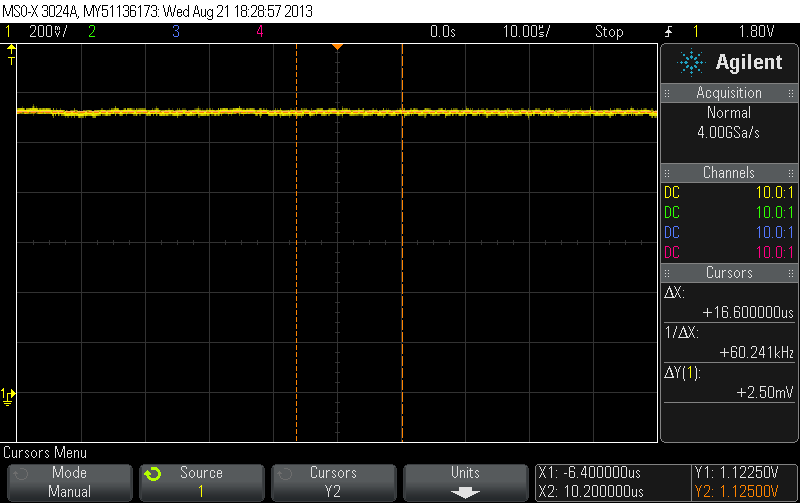
Task: Click the Acquisition panel header
Action: (x=729, y=93)
